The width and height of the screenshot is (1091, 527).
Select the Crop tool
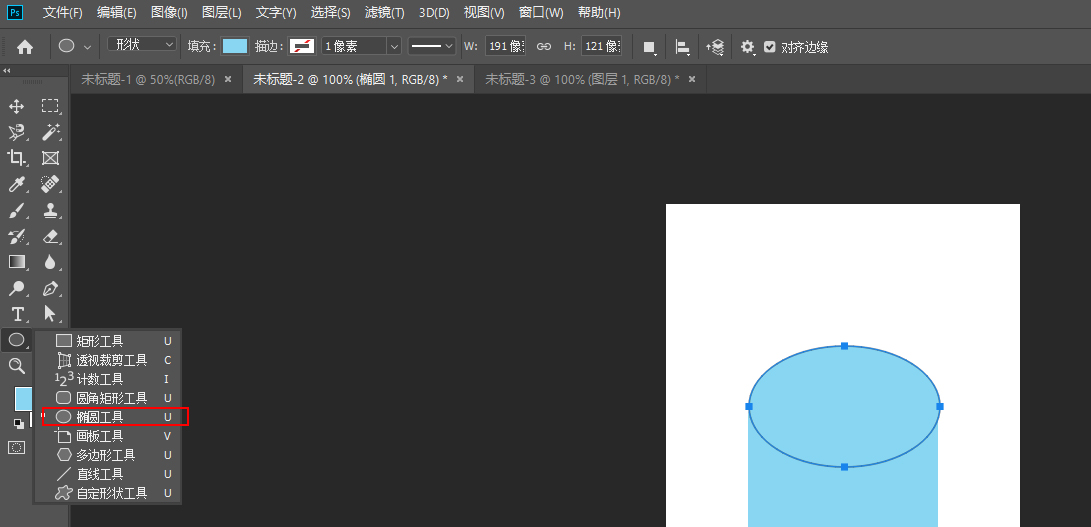(x=16, y=158)
